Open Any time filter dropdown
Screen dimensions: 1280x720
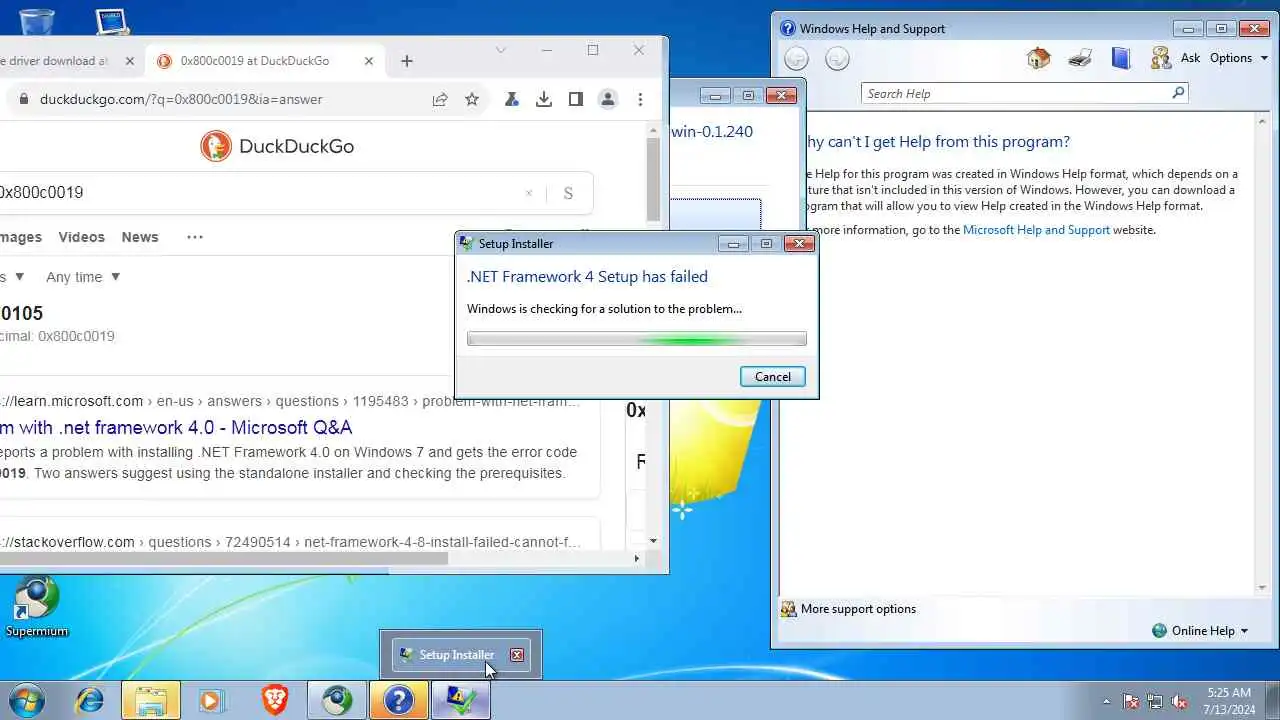click(x=83, y=277)
